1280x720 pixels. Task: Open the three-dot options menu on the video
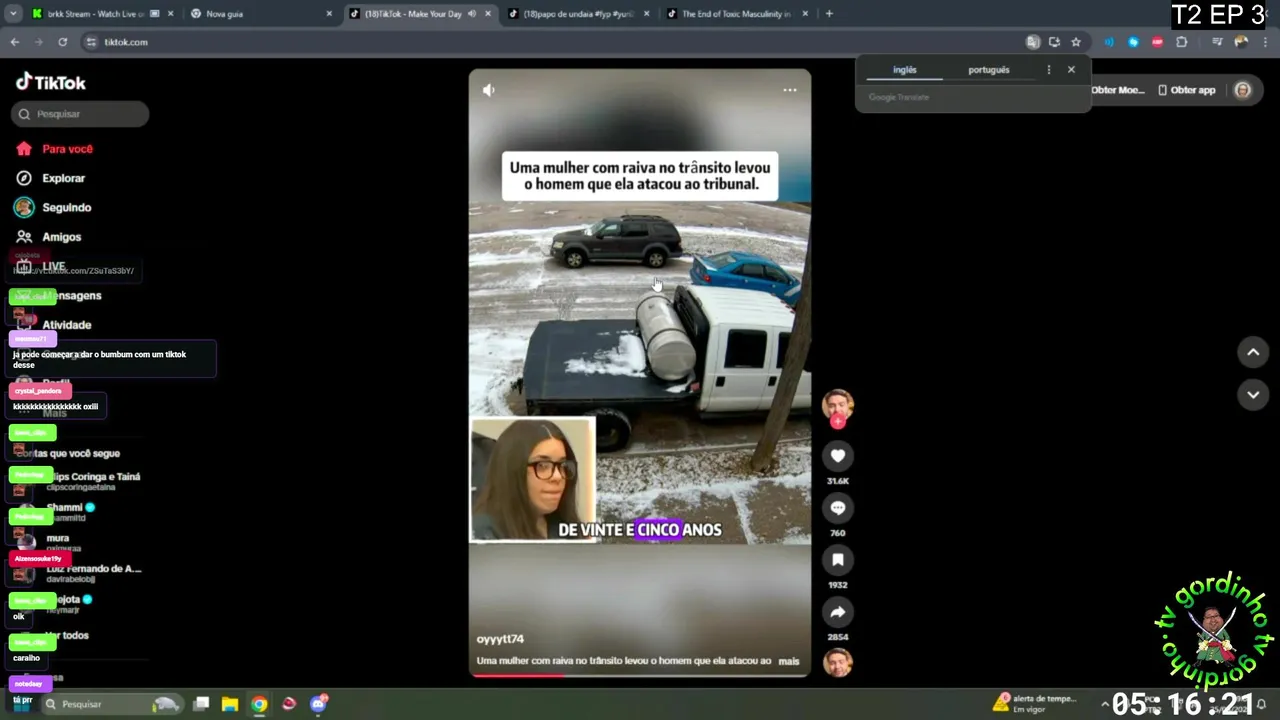790,90
